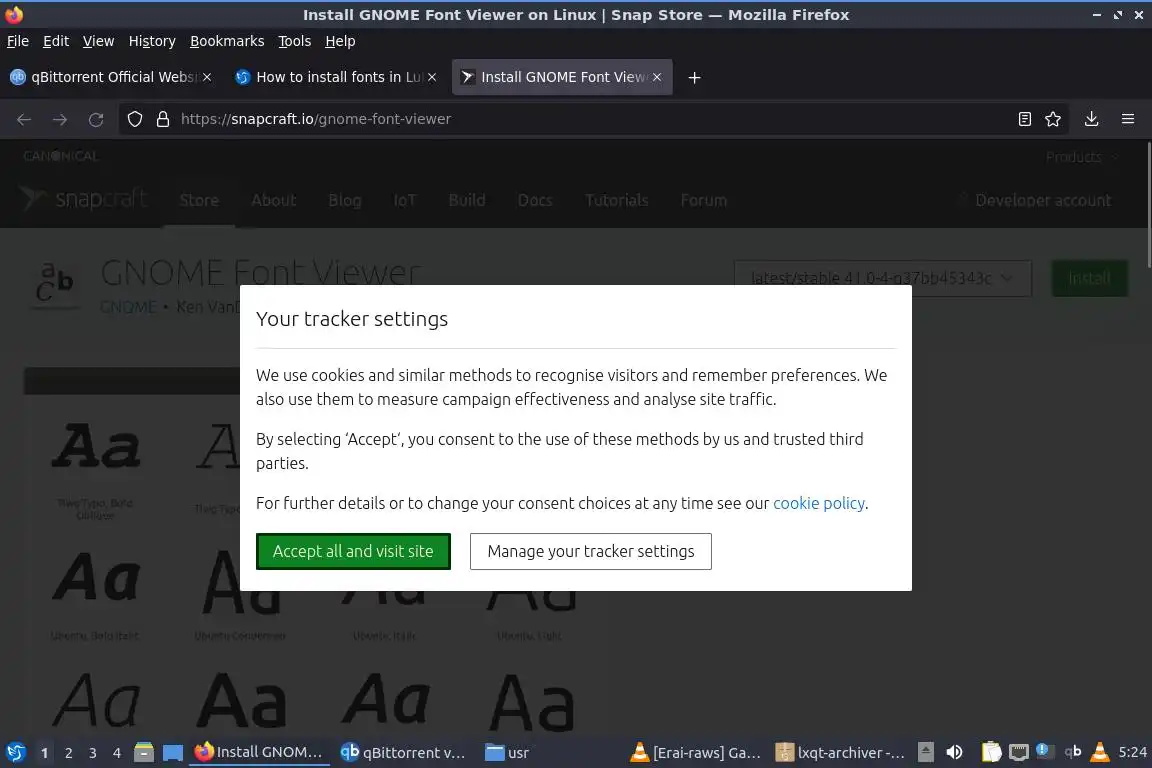Switch to virtual desktop 3
Screen dimensions: 1152x768
(93, 753)
